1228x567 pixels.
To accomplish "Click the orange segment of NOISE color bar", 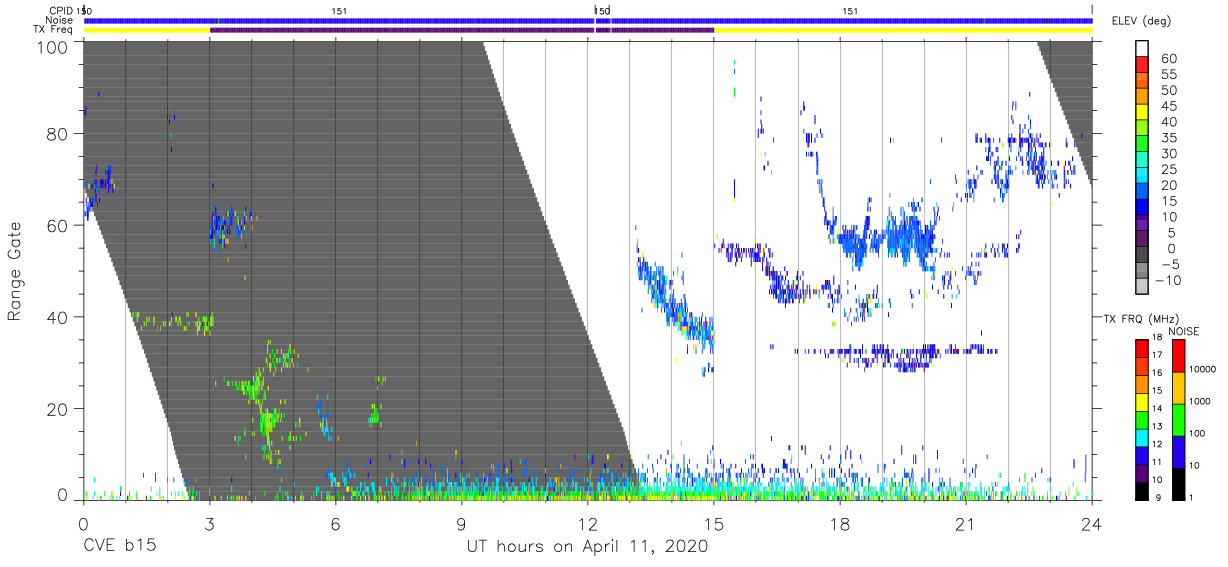I will tap(1178, 388).
